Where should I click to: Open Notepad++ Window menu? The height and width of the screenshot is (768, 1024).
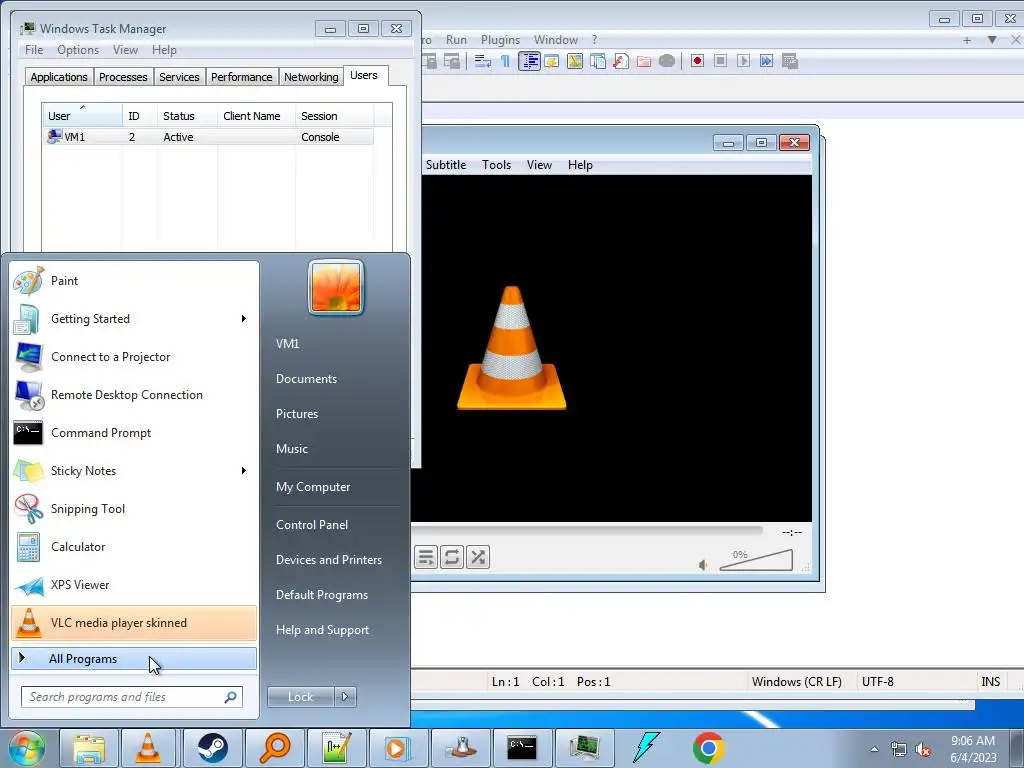pos(556,40)
